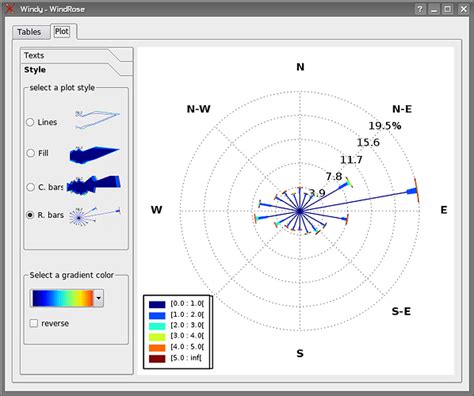
Task: Click the 3.9 radial axis label
Action: click(317, 193)
